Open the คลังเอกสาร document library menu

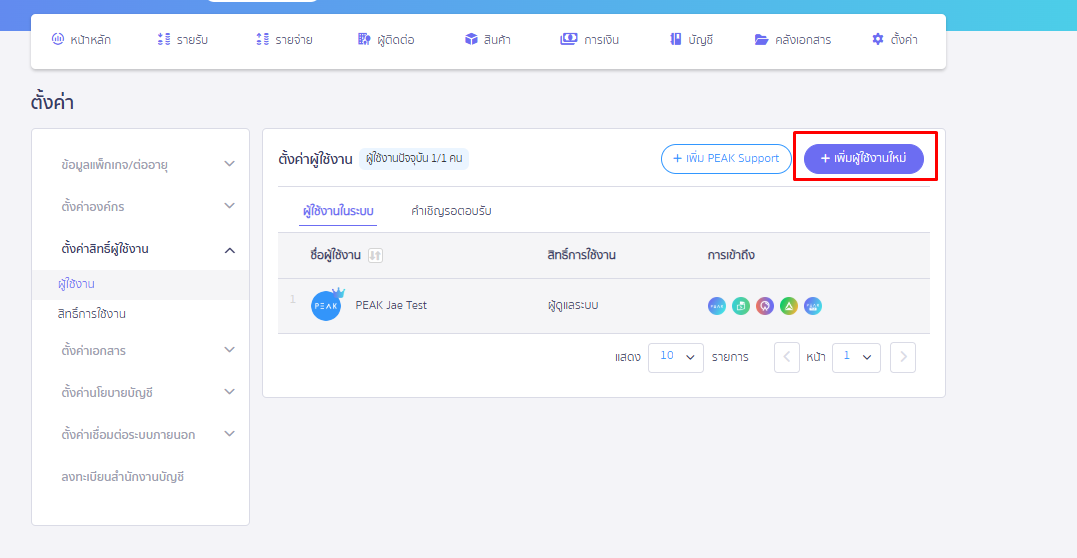pyautogui.click(x=792, y=40)
